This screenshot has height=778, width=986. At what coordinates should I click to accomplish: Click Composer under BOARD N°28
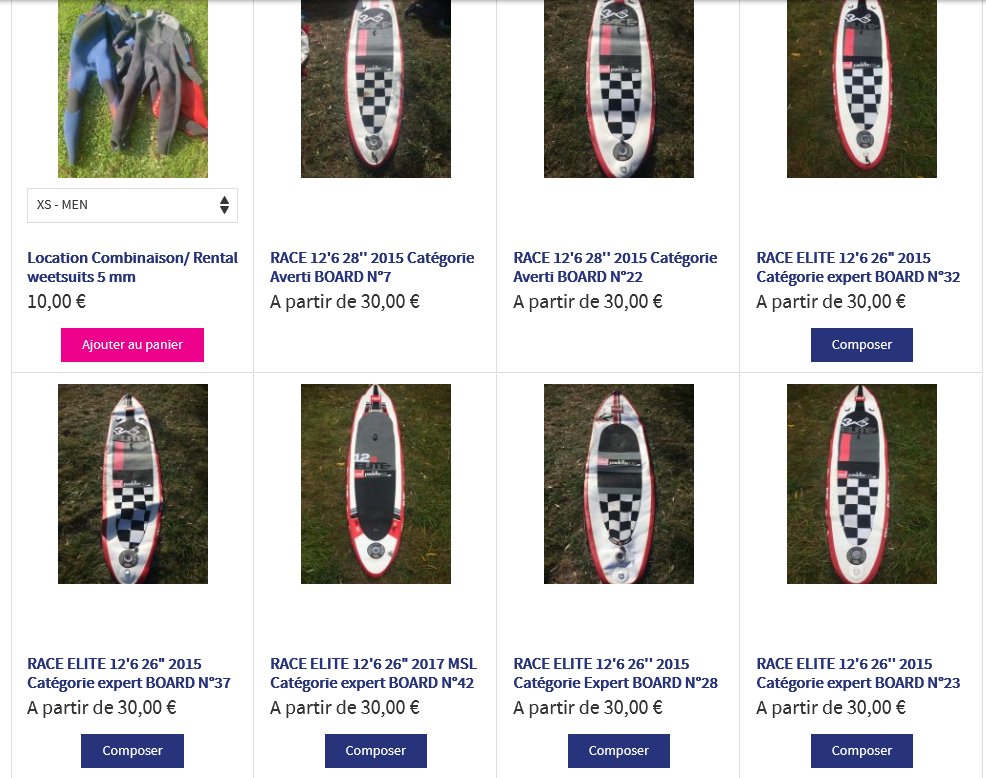(619, 751)
